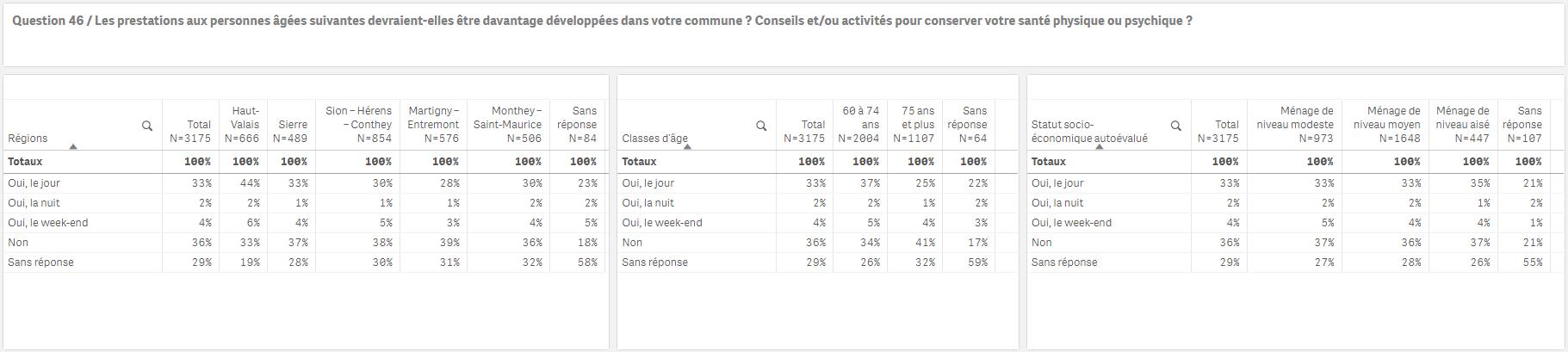Open search icon in Statut socio-économique table

(x=1176, y=126)
